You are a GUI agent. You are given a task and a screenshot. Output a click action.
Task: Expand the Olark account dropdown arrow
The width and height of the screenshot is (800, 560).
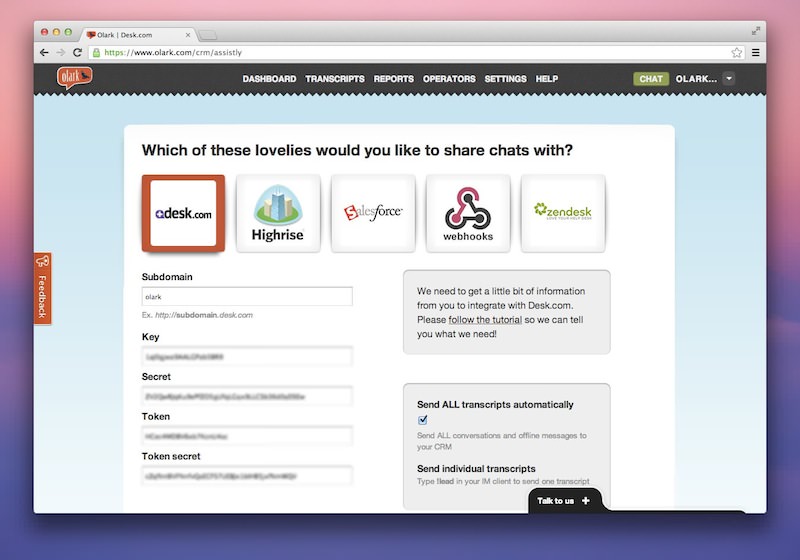click(729, 79)
